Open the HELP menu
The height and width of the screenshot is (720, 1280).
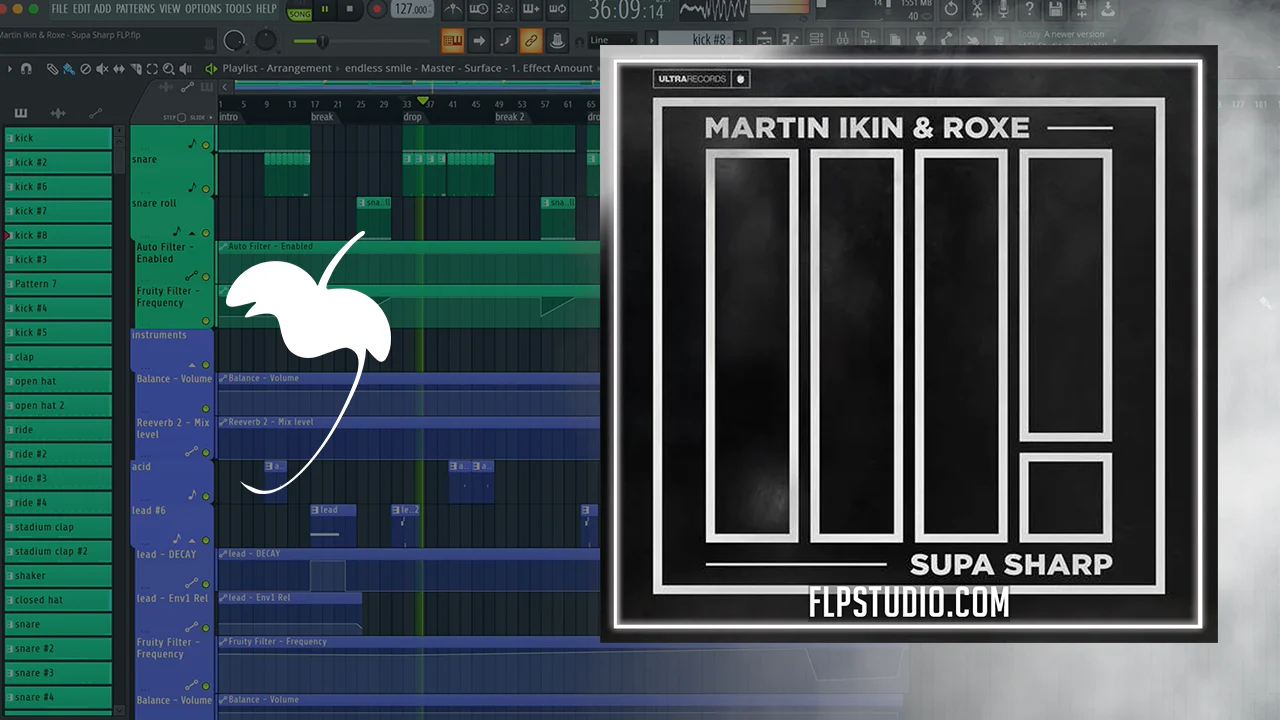266,9
